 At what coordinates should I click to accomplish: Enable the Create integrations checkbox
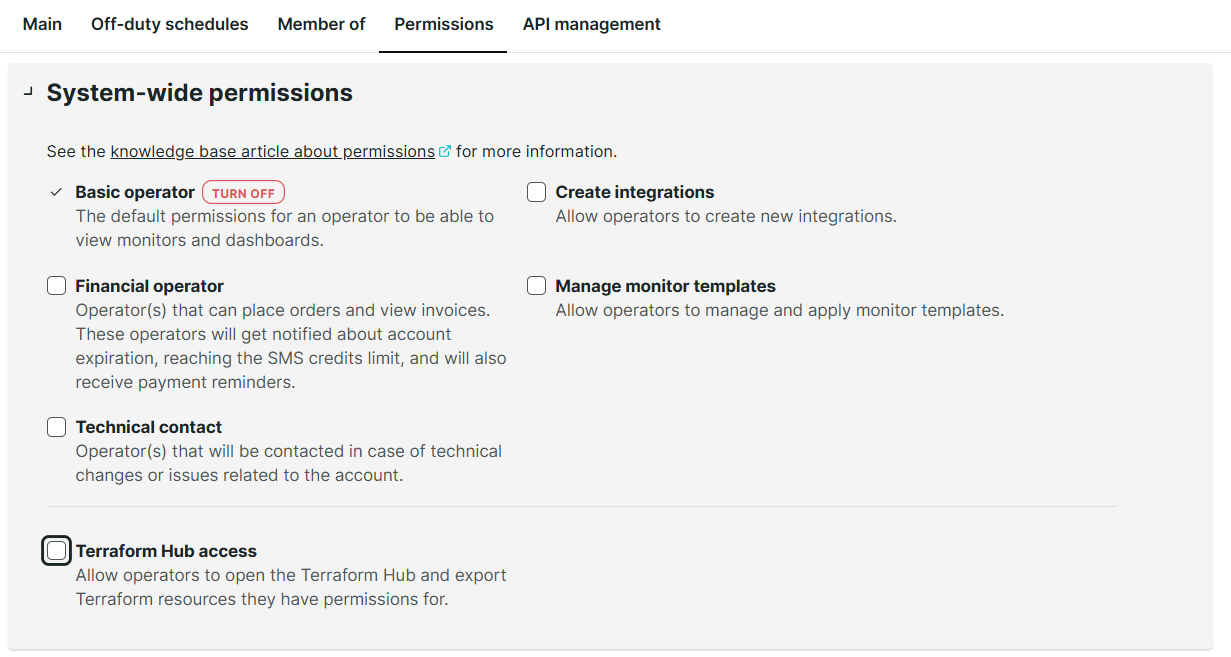coord(537,192)
